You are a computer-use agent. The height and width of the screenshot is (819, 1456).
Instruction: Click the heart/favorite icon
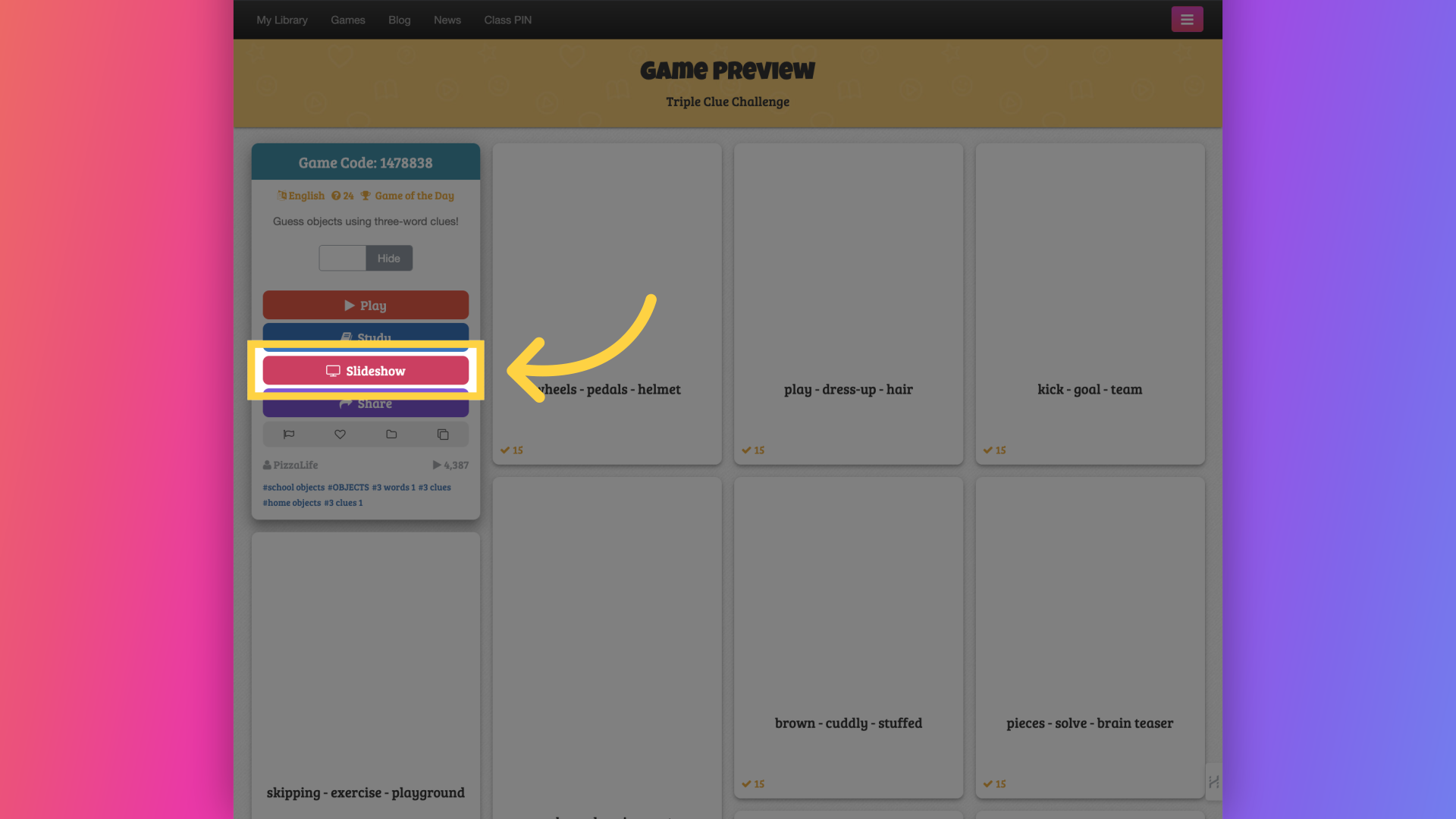(x=339, y=434)
